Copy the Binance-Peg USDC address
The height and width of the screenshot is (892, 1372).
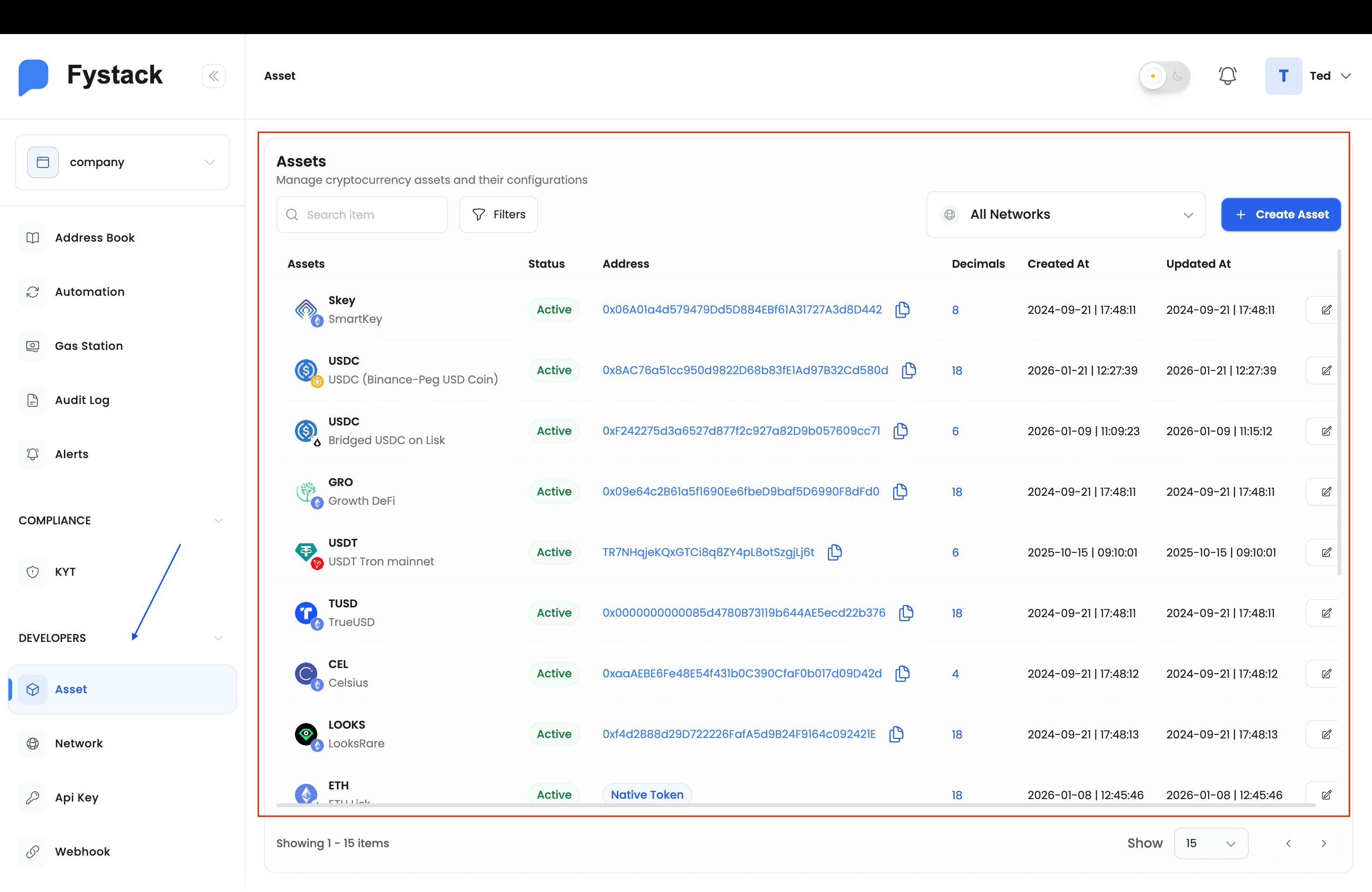click(909, 370)
